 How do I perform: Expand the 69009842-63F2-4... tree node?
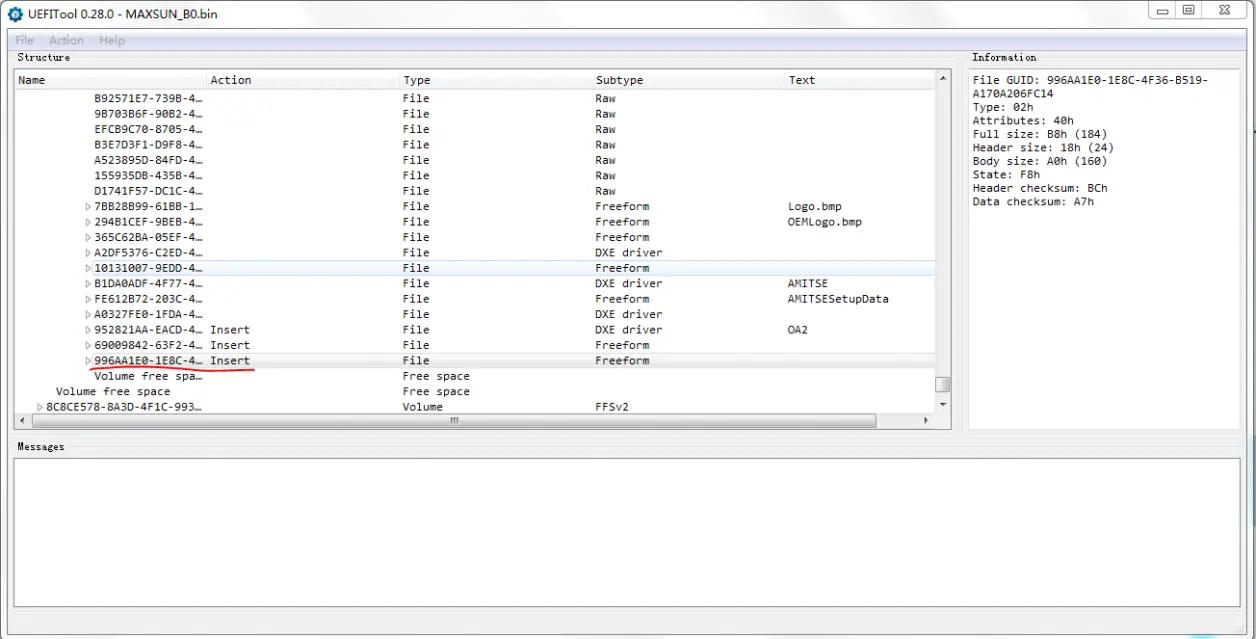88,345
